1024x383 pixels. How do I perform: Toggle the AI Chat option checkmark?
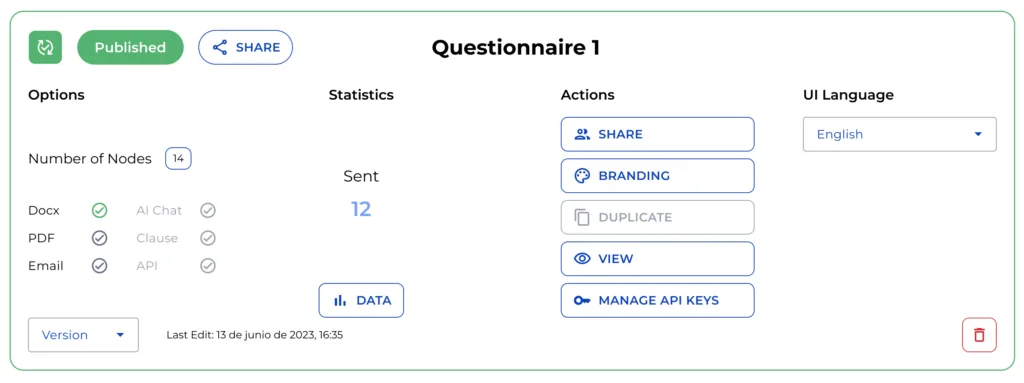tap(208, 210)
